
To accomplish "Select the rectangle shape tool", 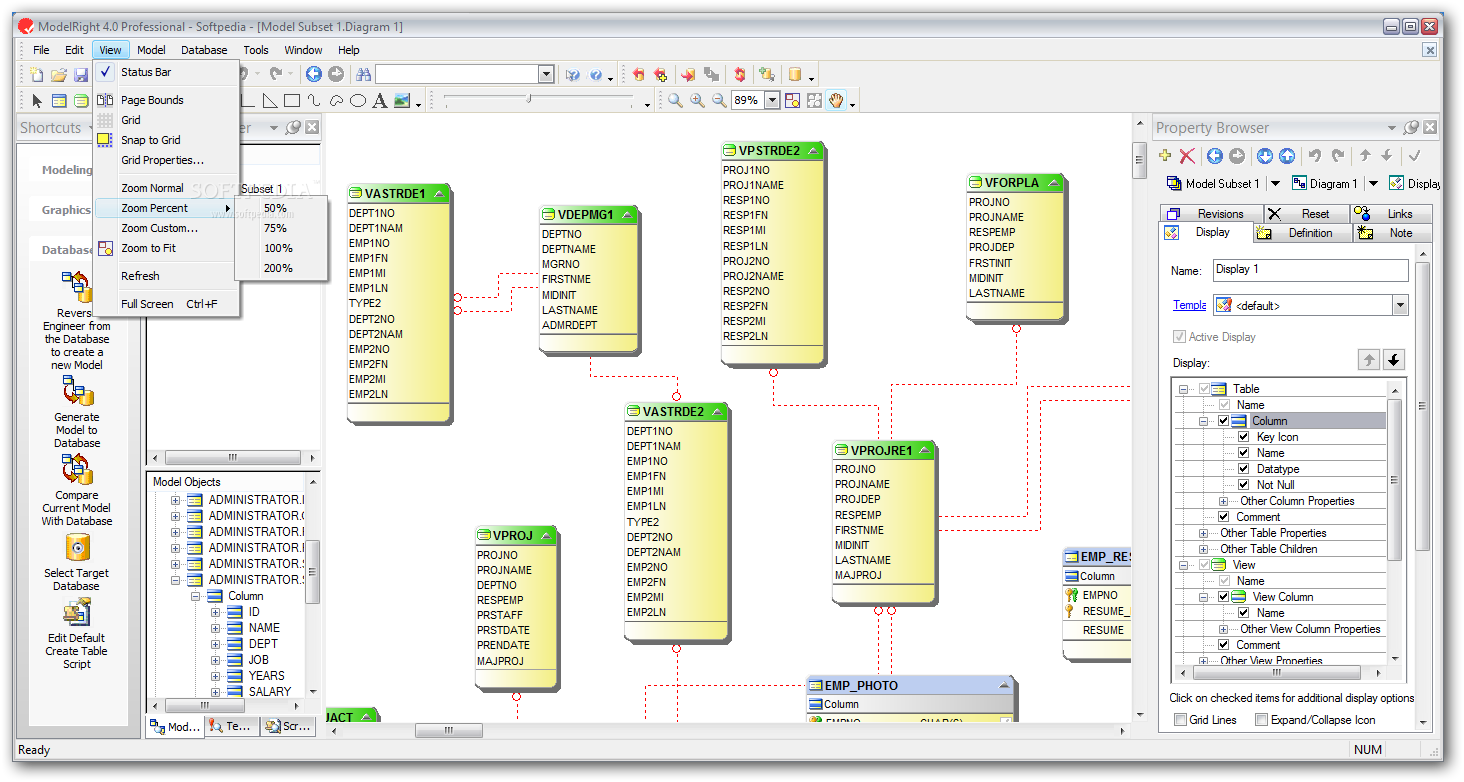I will pos(292,101).
